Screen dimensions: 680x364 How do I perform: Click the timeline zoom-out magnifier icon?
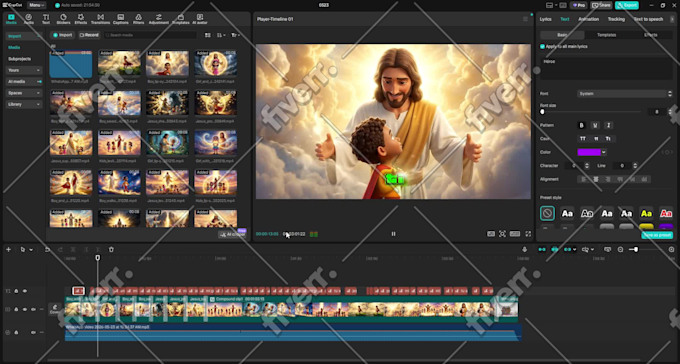coord(621,249)
